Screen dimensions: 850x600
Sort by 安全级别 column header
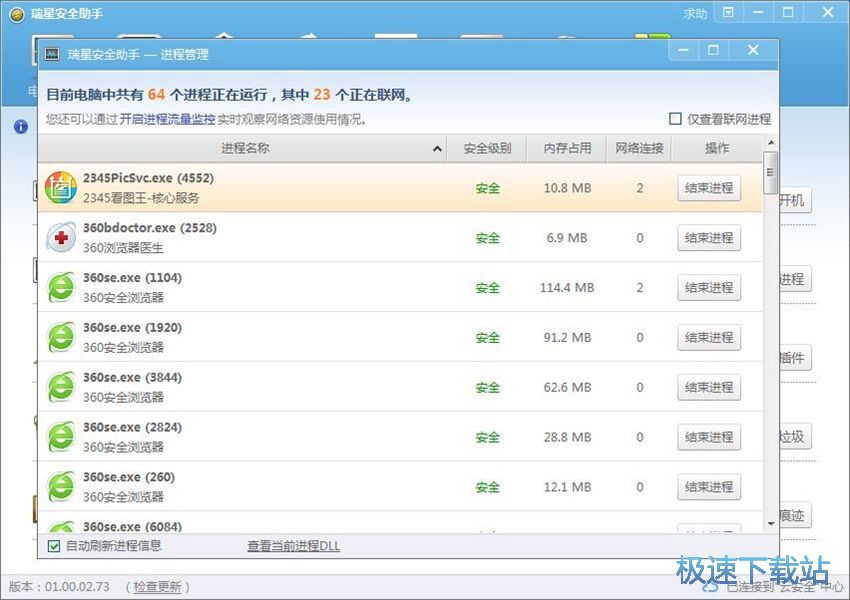pos(487,148)
